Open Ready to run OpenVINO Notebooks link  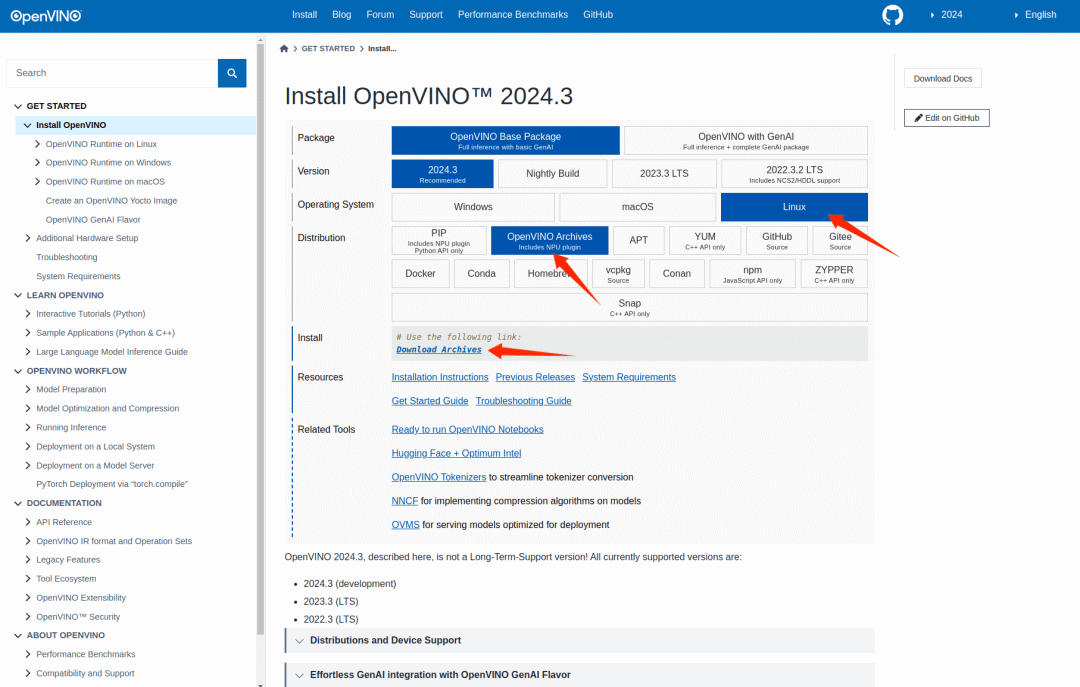click(x=467, y=430)
